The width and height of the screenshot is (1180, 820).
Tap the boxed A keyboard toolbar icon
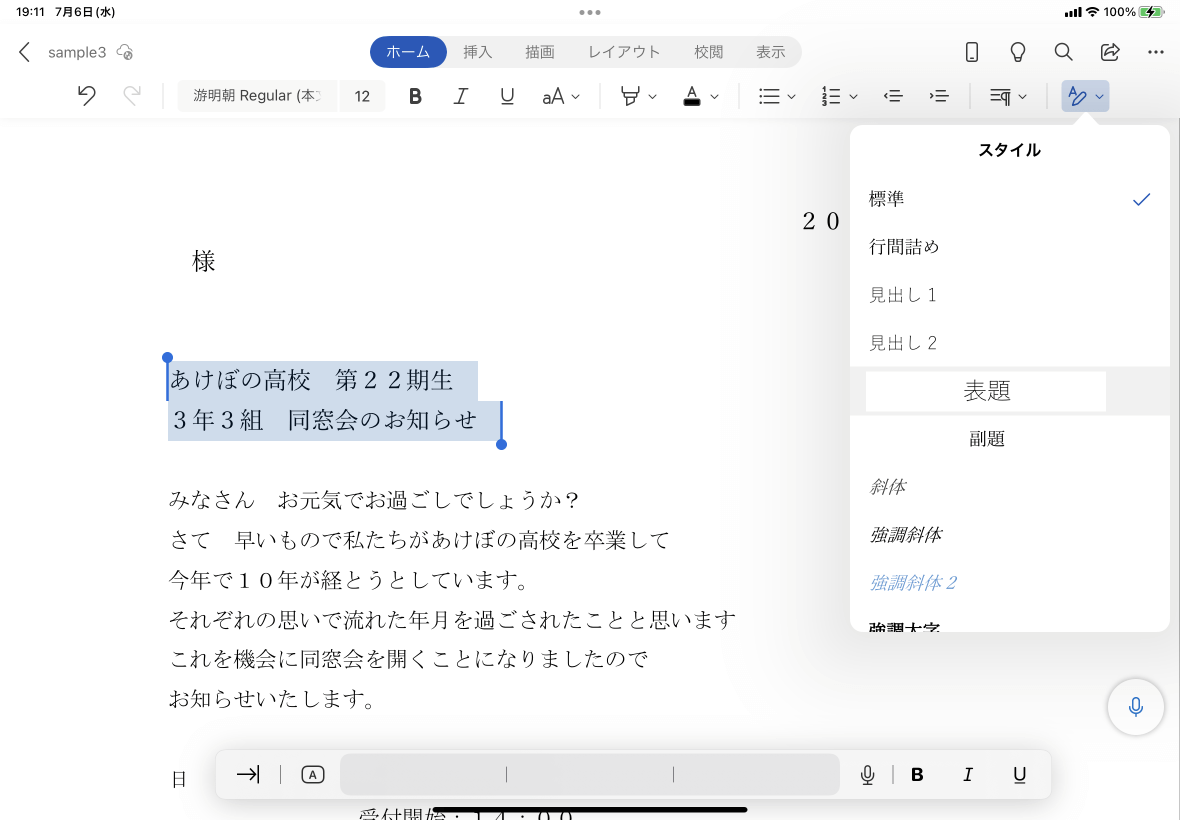click(312, 774)
